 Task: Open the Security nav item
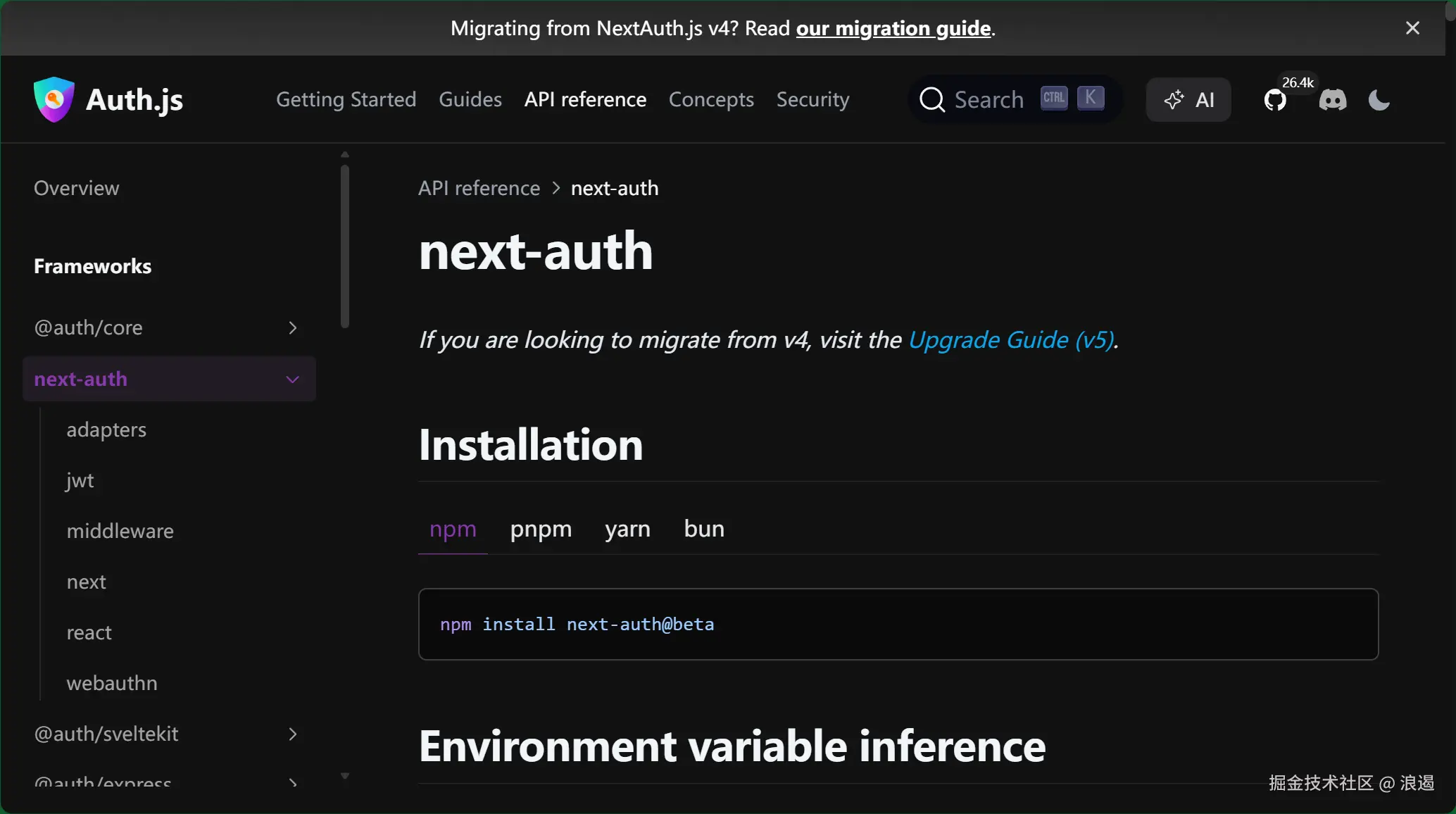(812, 100)
